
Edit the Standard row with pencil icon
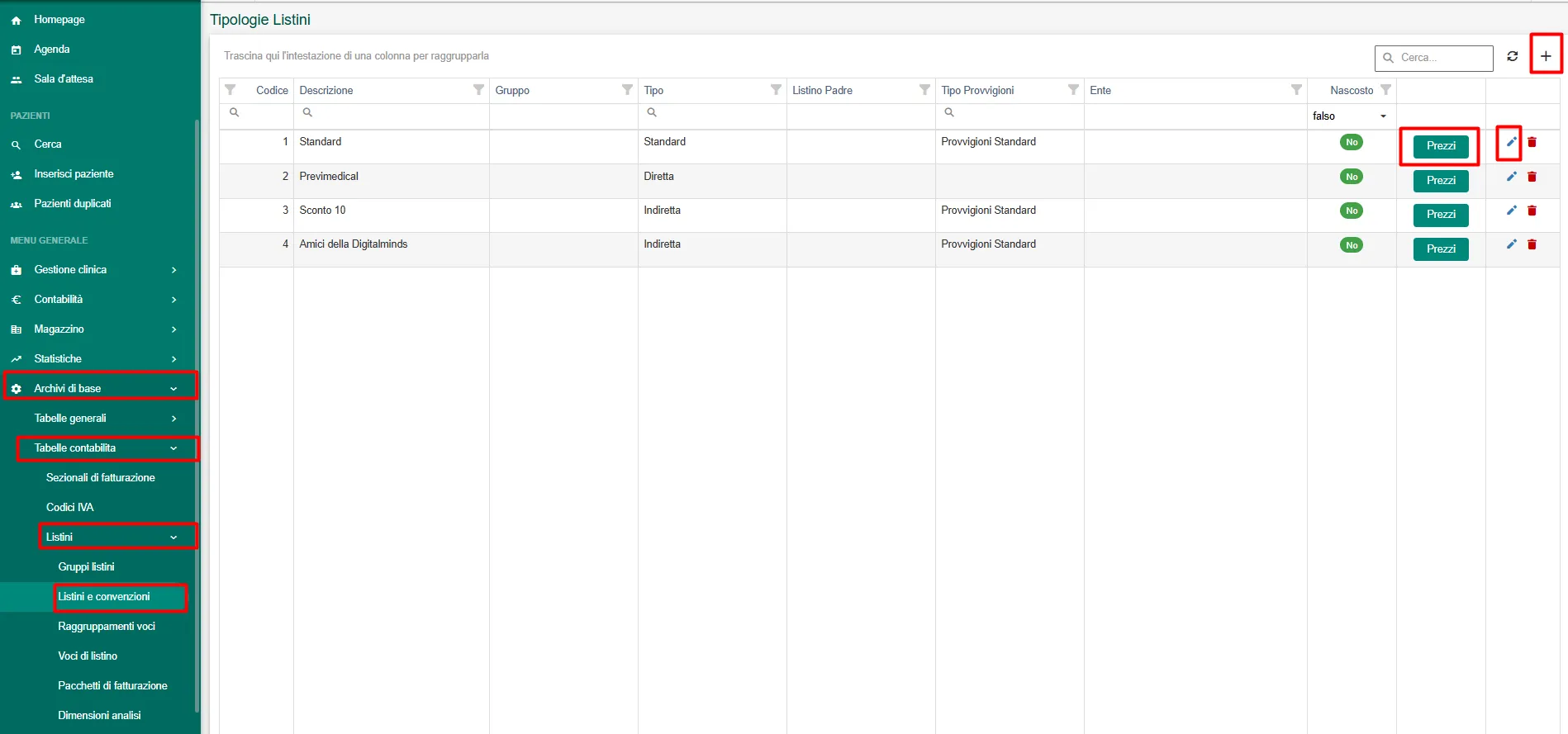pyautogui.click(x=1511, y=142)
